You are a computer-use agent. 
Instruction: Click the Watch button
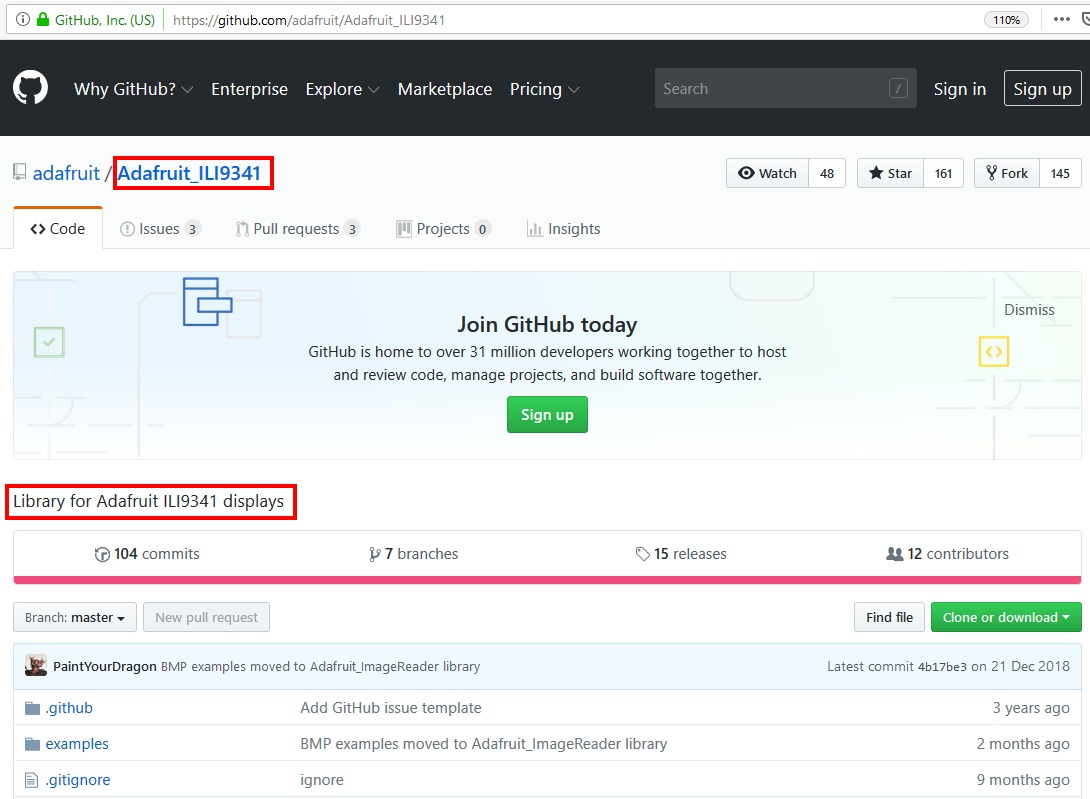(767, 173)
